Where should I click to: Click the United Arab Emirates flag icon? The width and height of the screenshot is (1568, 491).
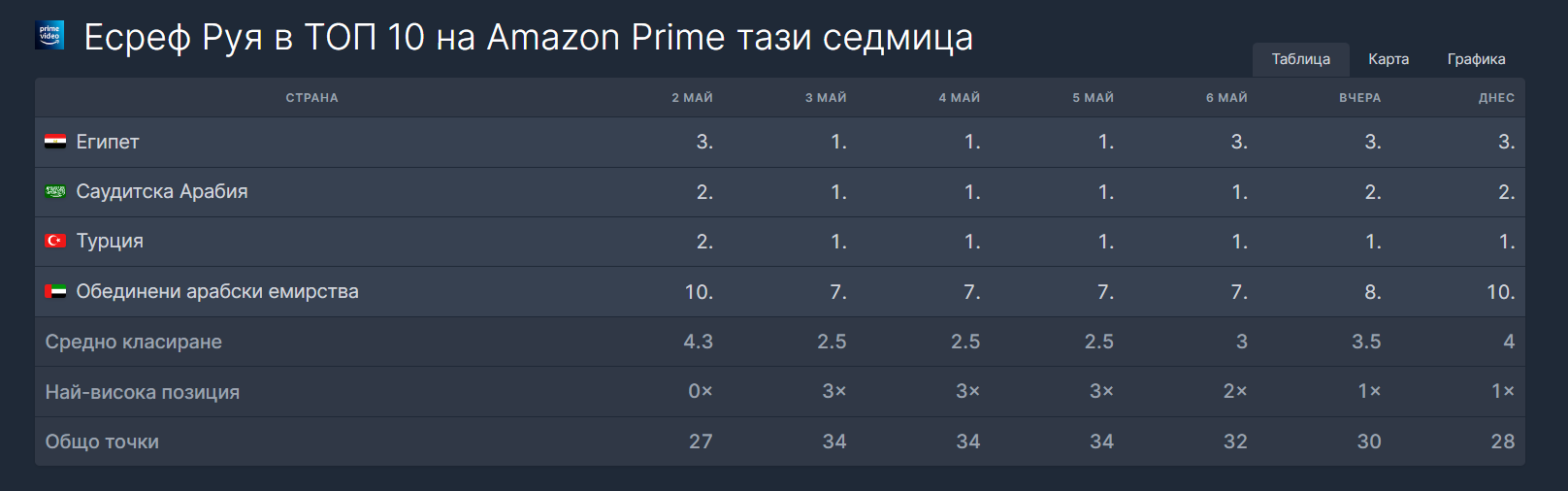[55, 292]
